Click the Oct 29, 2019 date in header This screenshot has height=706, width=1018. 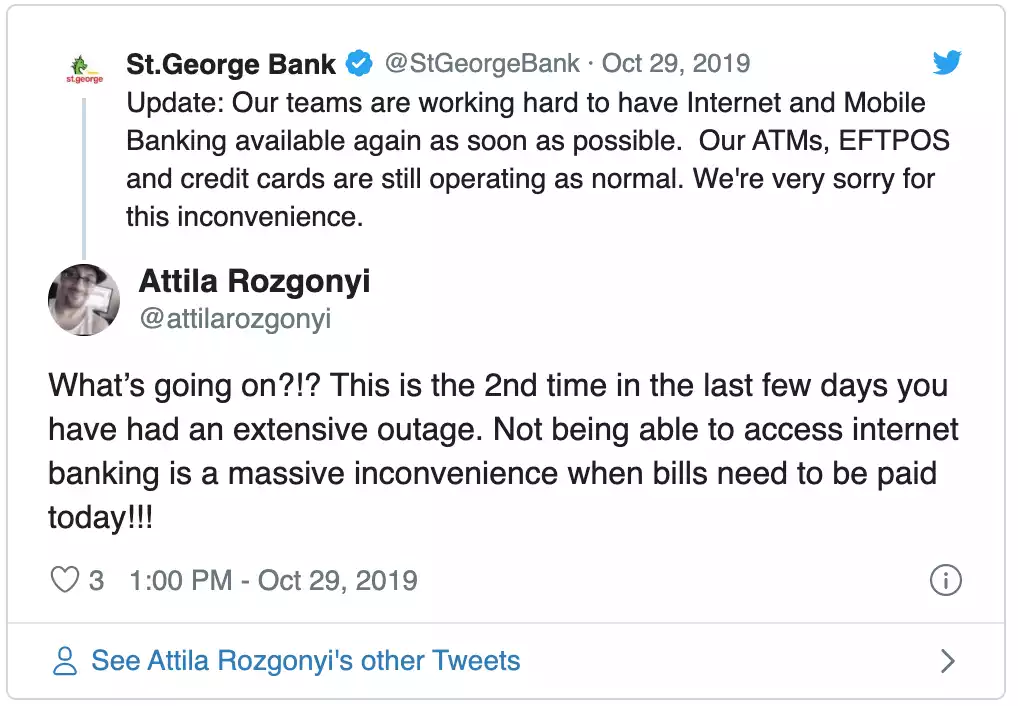point(676,63)
